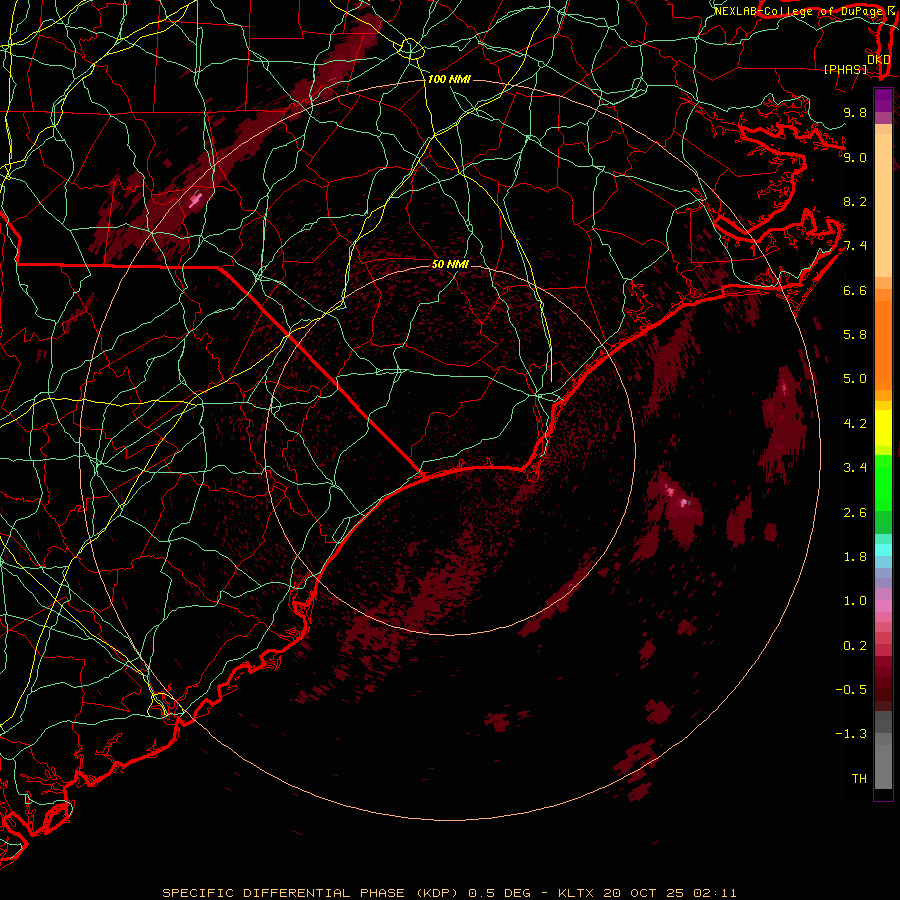Image resolution: width=900 pixels, height=900 pixels.
Task: Click the 5.0 value on the color scale
Action: [x=855, y=379]
